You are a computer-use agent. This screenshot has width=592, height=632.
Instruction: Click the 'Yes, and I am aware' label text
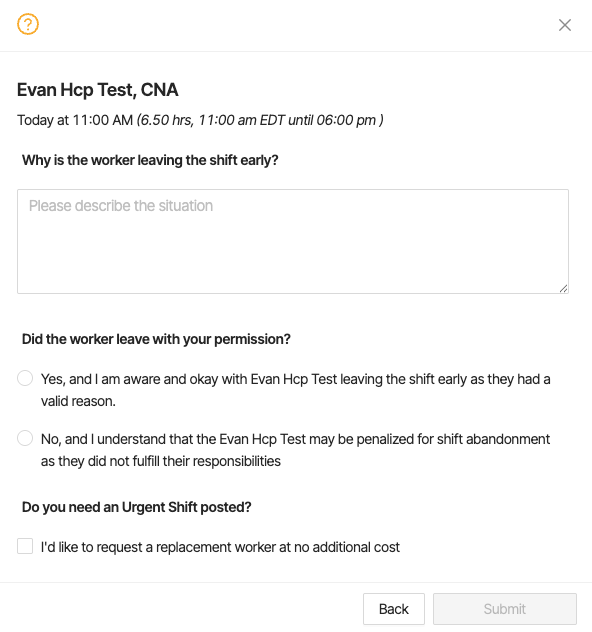click(295, 390)
